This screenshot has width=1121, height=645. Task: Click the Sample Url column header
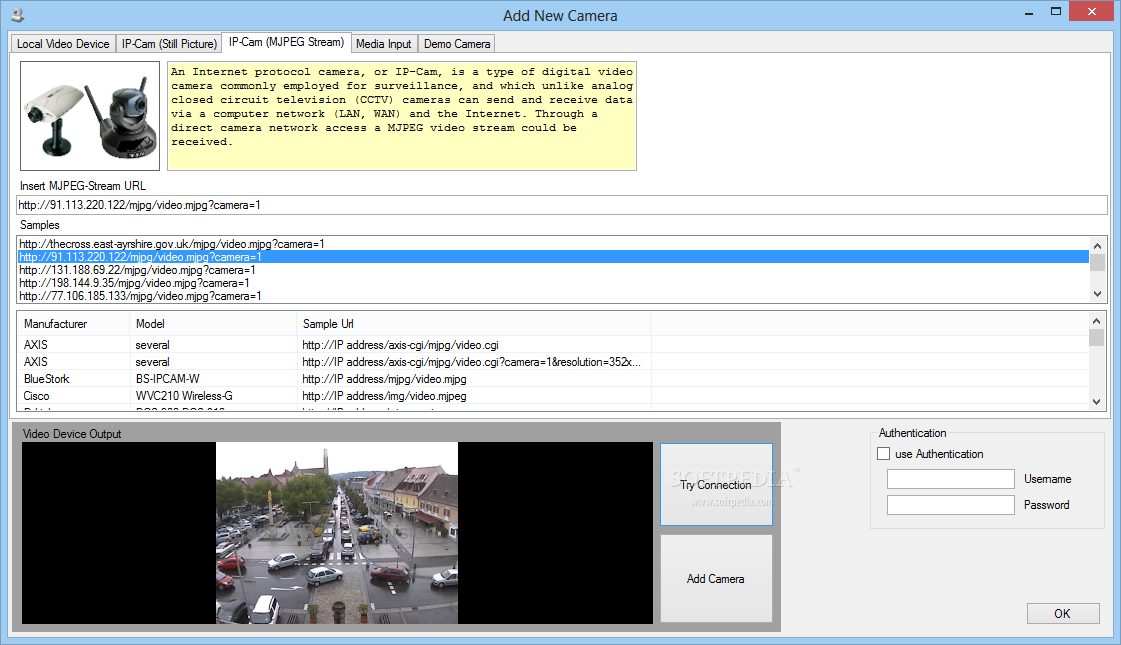point(473,324)
